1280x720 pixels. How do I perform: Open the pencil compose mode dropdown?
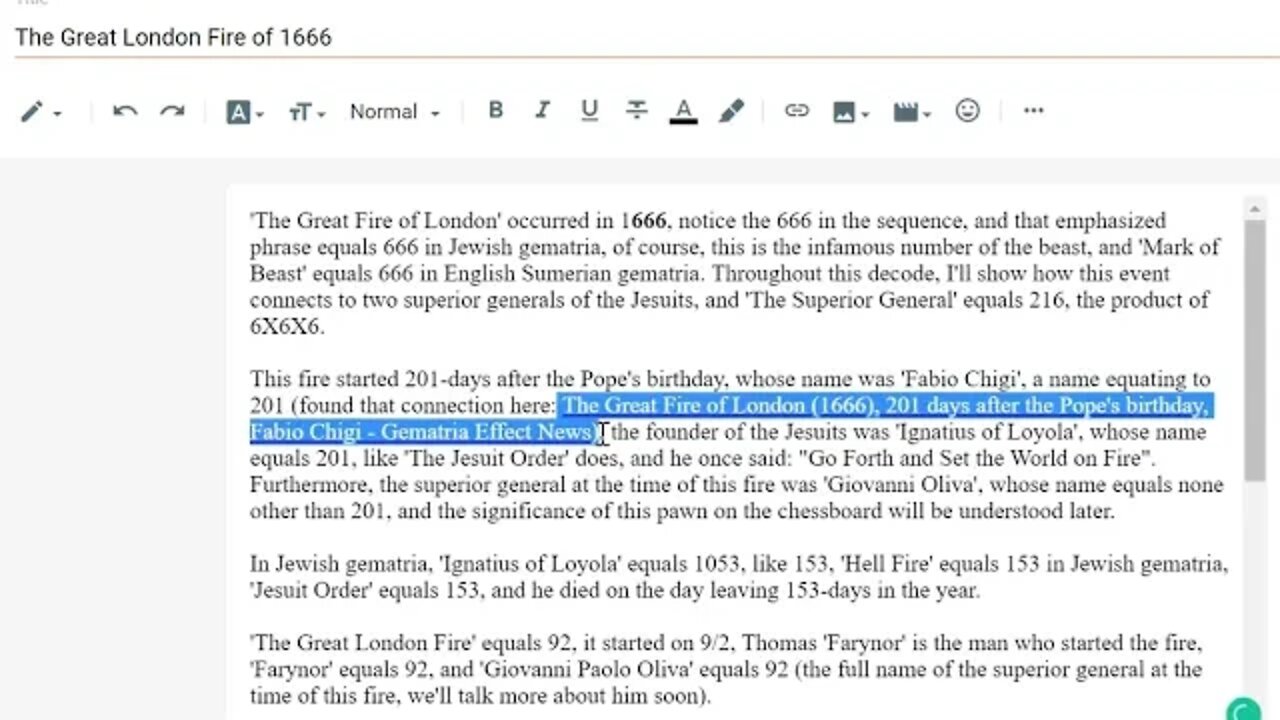(41, 112)
